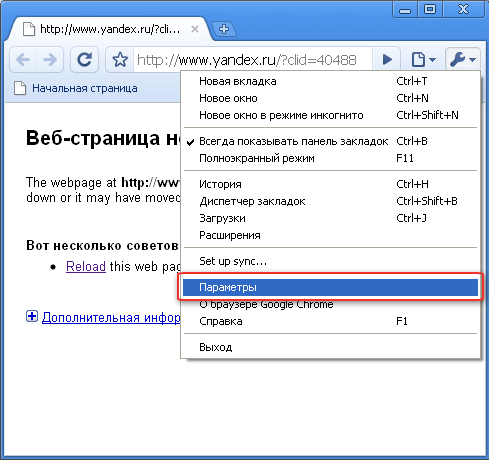Go back with the back arrow button
The width and height of the screenshot is (489, 460).
[23, 60]
